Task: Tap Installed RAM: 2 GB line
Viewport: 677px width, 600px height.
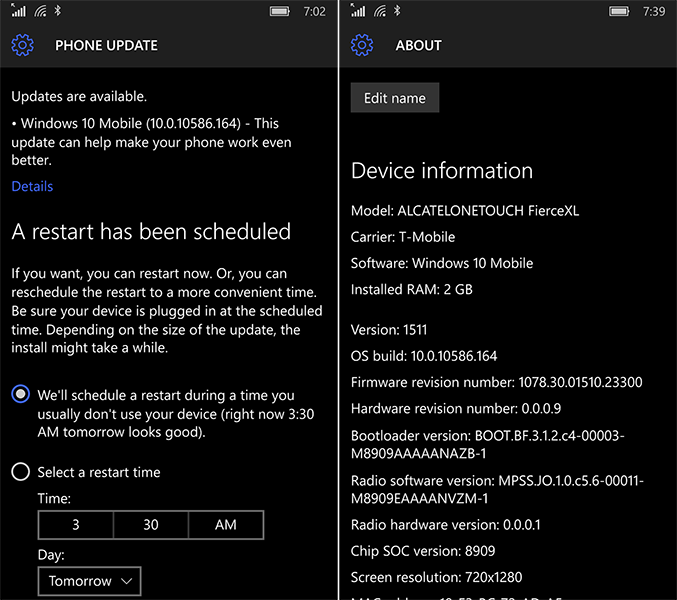Action: coord(411,289)
